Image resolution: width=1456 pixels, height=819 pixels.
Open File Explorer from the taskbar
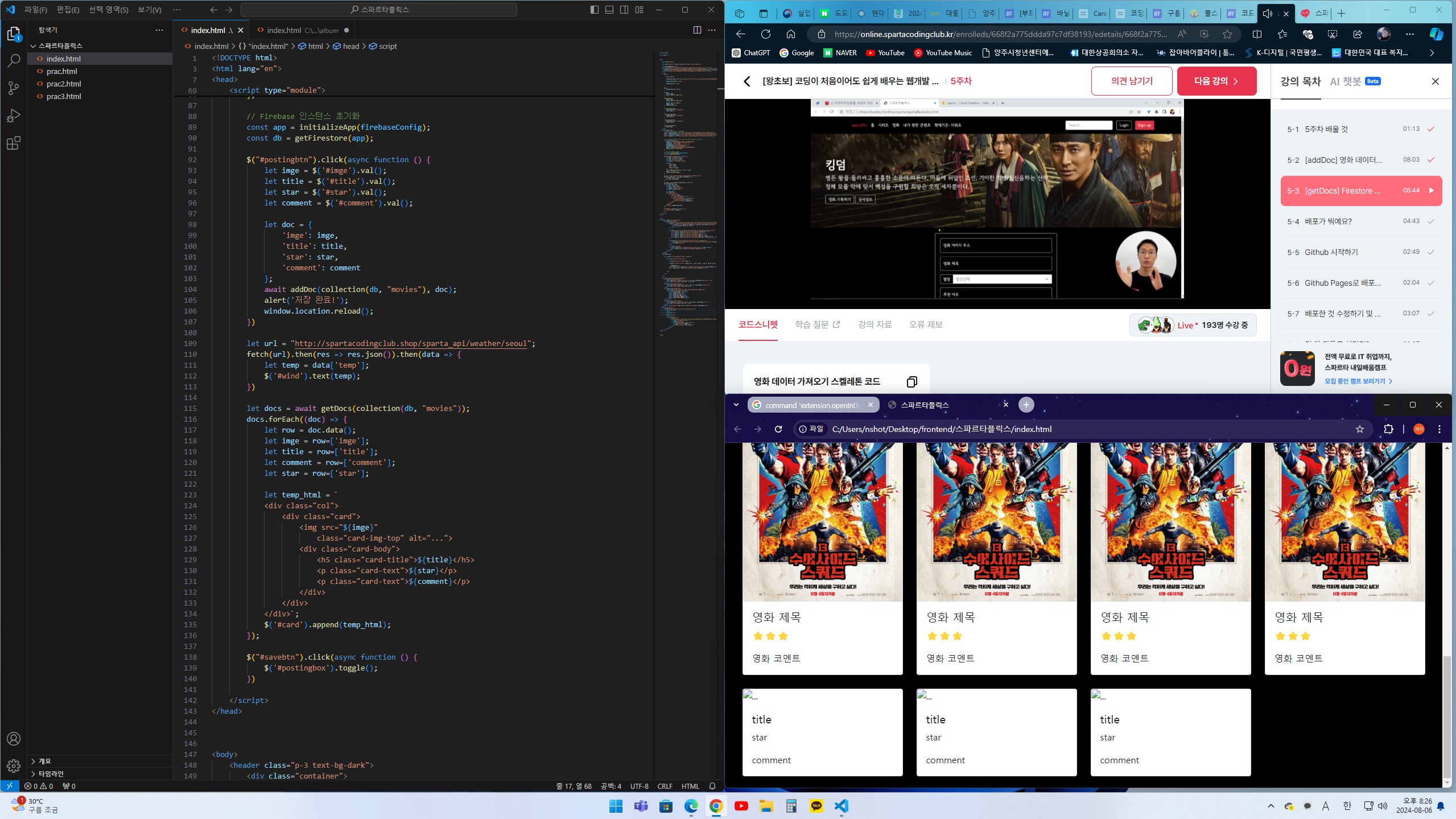point(766,806)
